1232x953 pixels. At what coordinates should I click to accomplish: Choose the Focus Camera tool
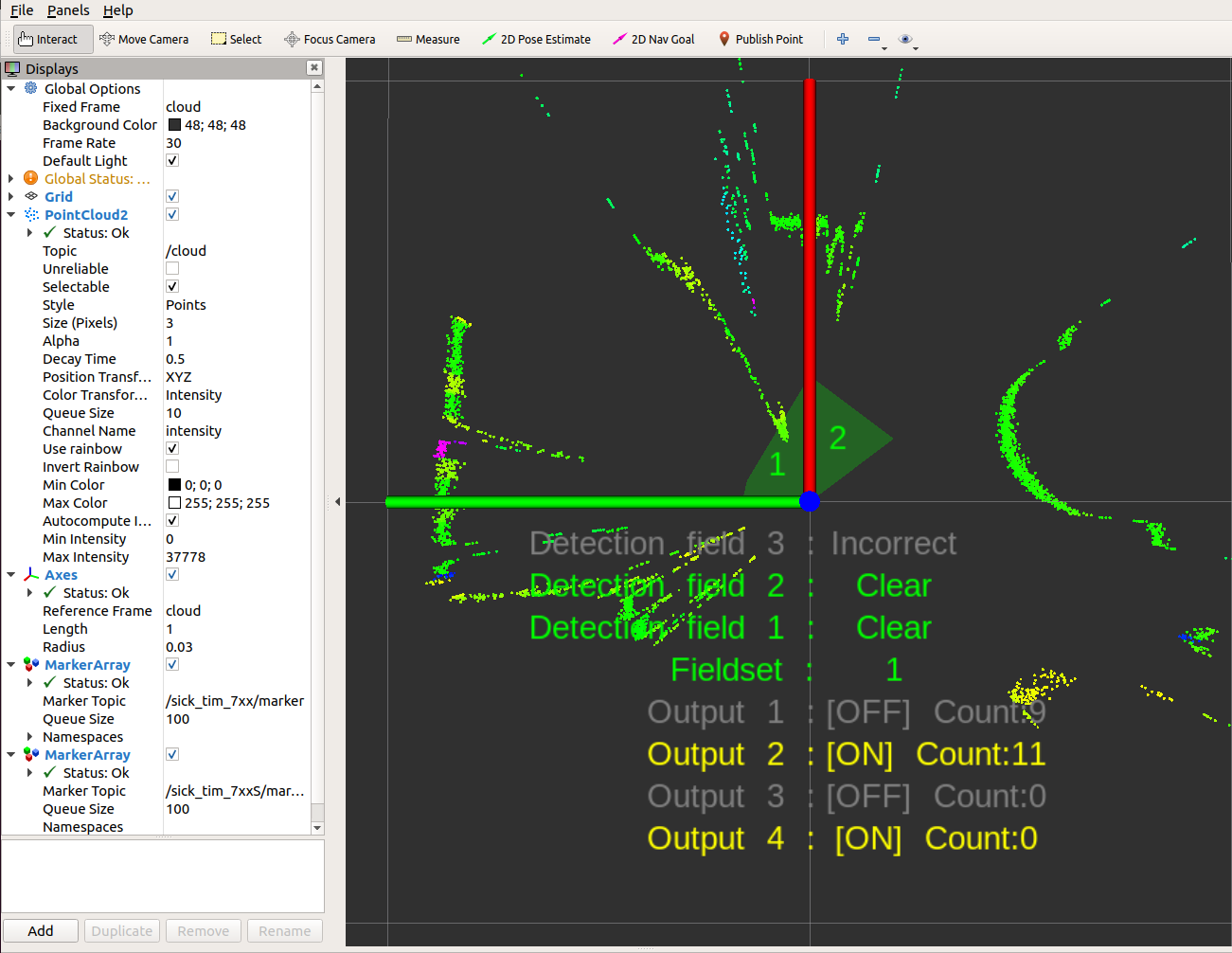coord(330,39)
